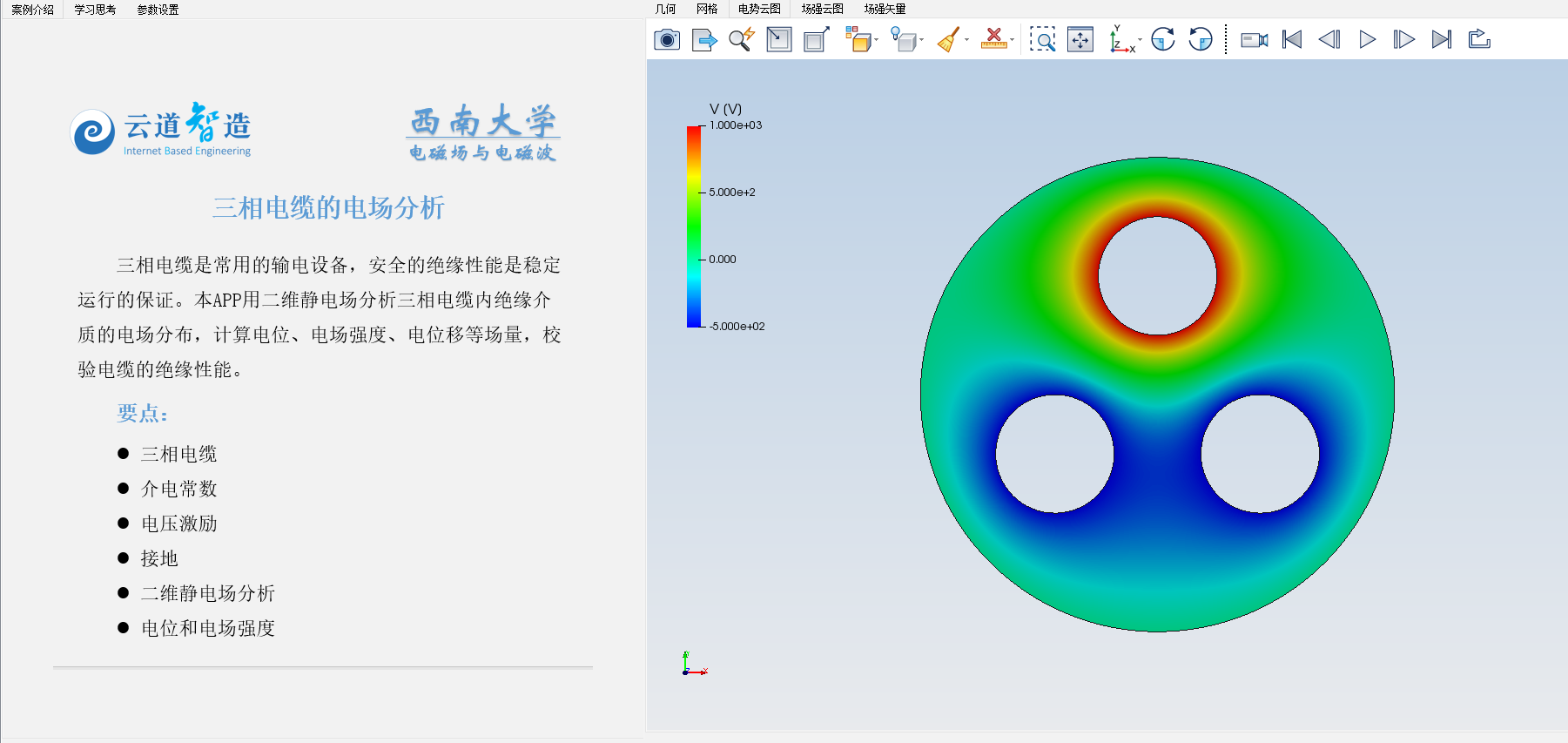The height and width of the screenshot is (743, 1568).
Task: Click the video camera record icon
Action: tap(1255, 39)
